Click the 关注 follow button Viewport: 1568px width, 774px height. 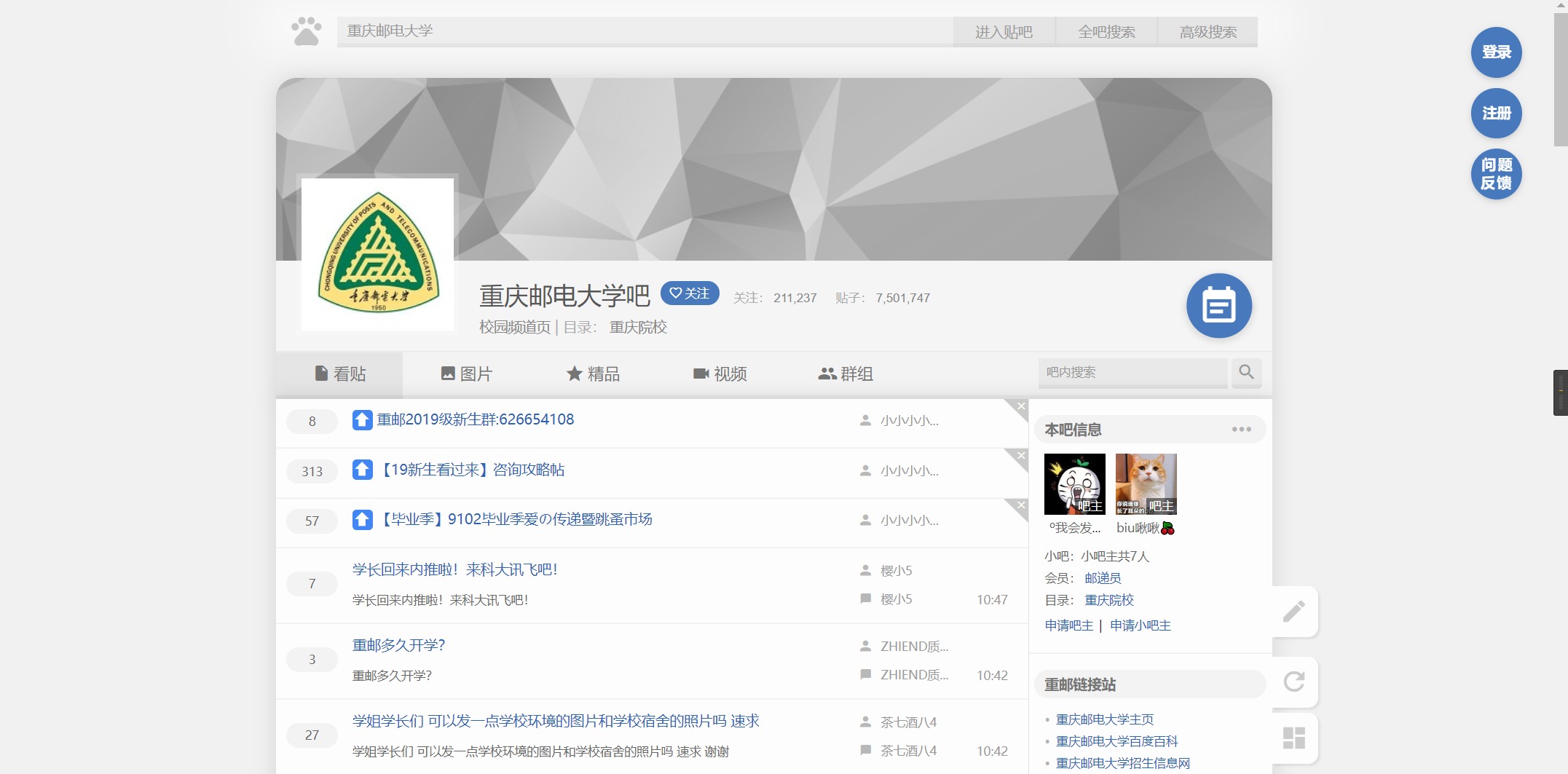tap(690, 293)
